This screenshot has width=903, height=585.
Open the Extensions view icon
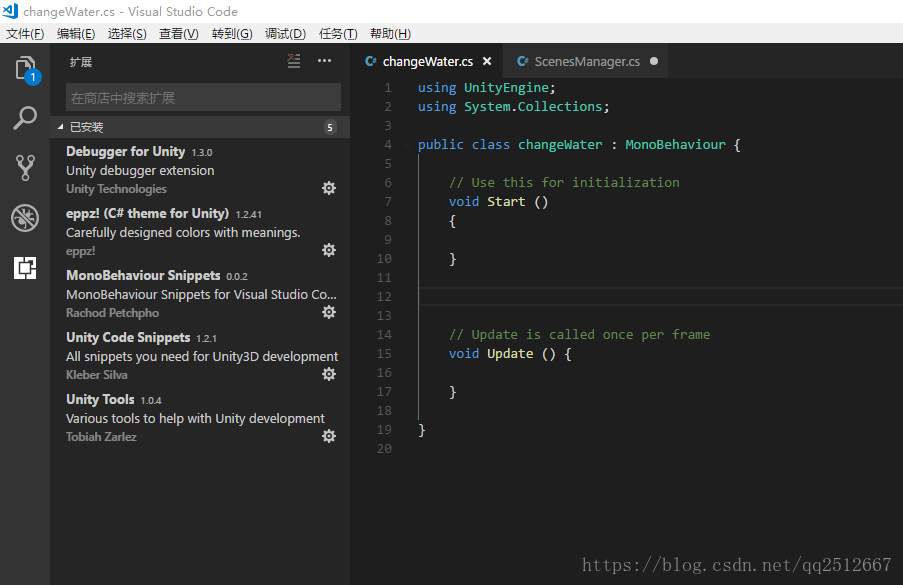25,268
